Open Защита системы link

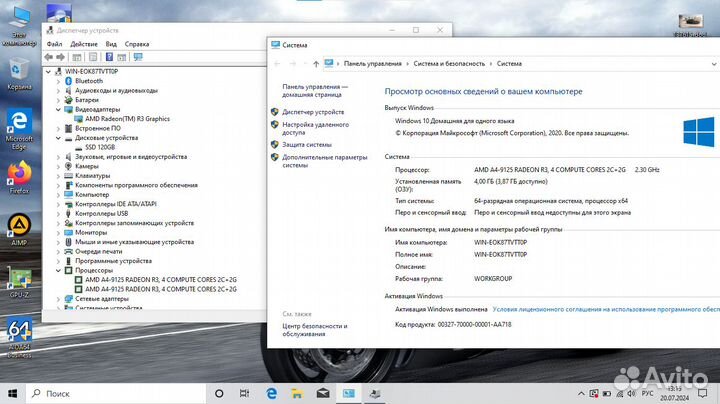click(307, 145)
